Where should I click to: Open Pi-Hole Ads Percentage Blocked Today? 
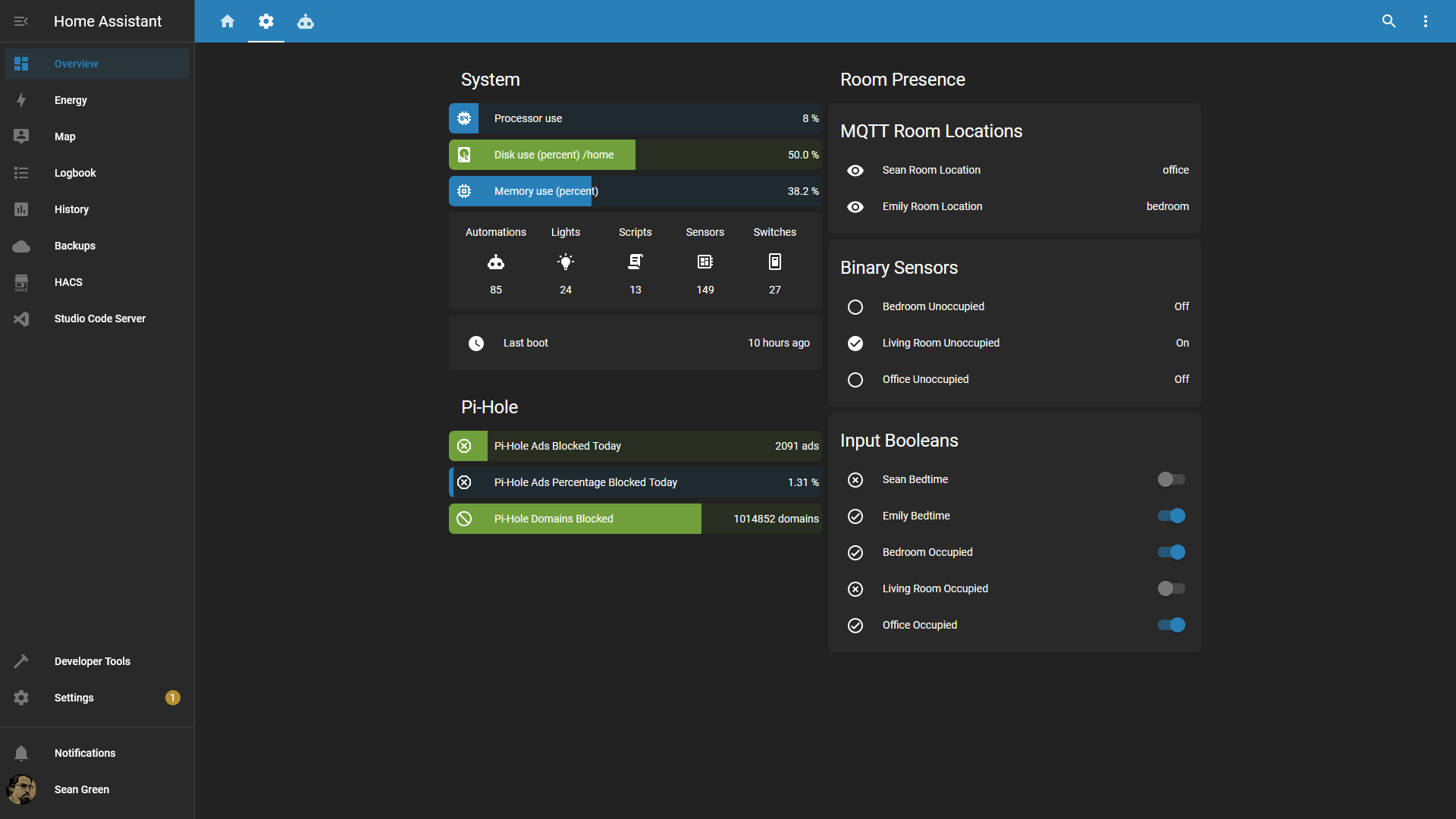(635, 482)
